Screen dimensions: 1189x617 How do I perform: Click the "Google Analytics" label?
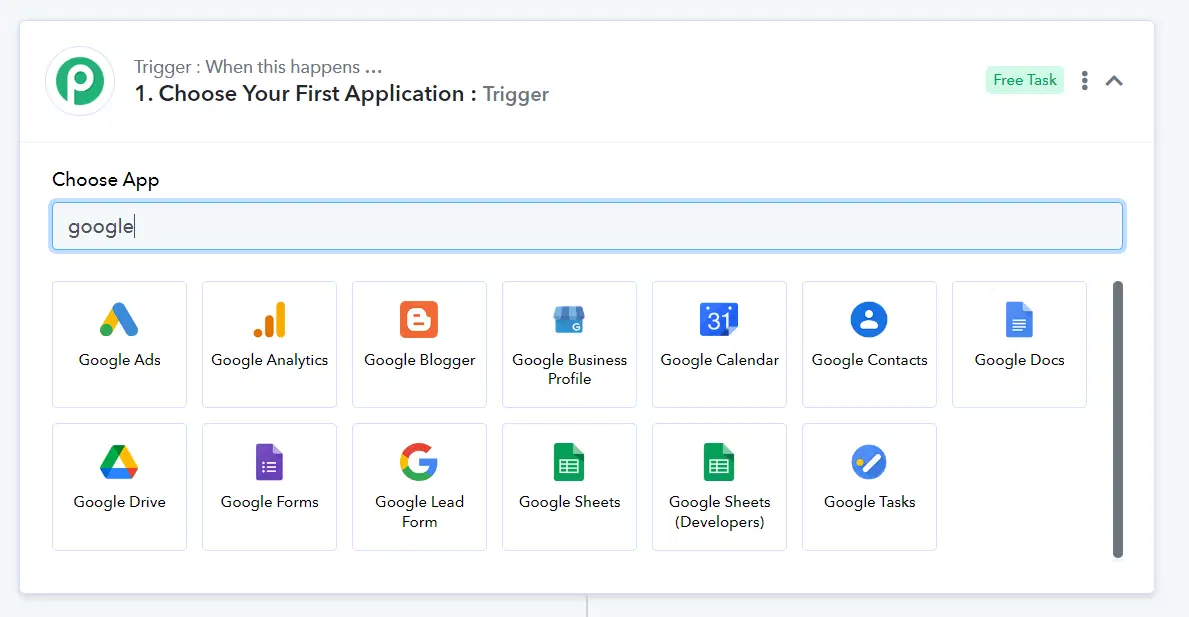pyautogui.click(x=269, y=360)
